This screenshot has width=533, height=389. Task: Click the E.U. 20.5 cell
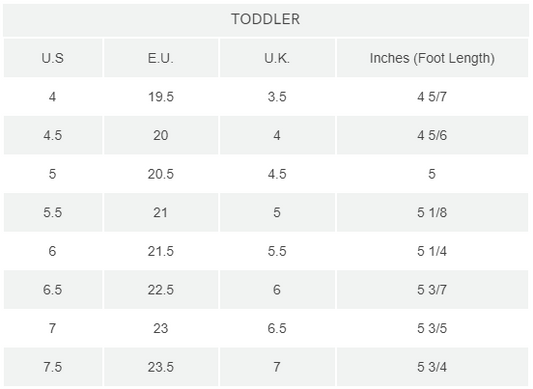point(161,174)
